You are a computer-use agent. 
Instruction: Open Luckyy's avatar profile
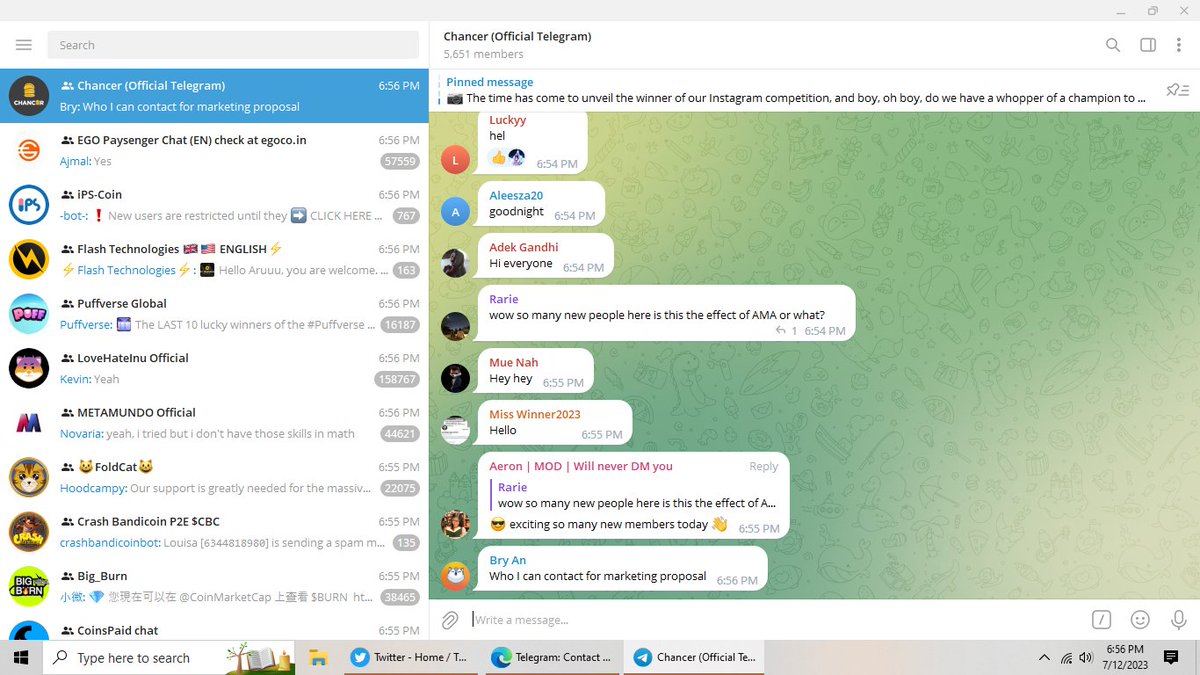[x=455, y=159]
